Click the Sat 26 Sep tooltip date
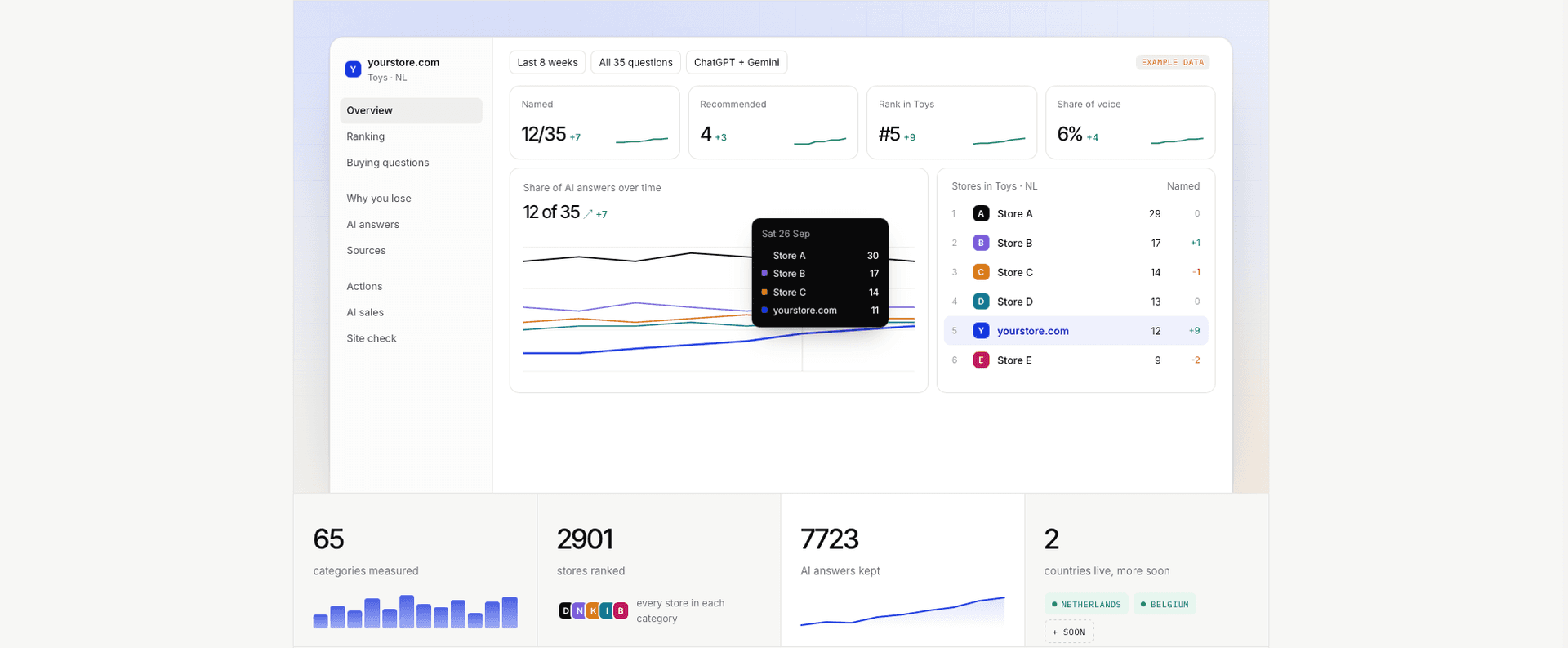The width and height of the screenshot is (1568, 648). tap(786, 234)
